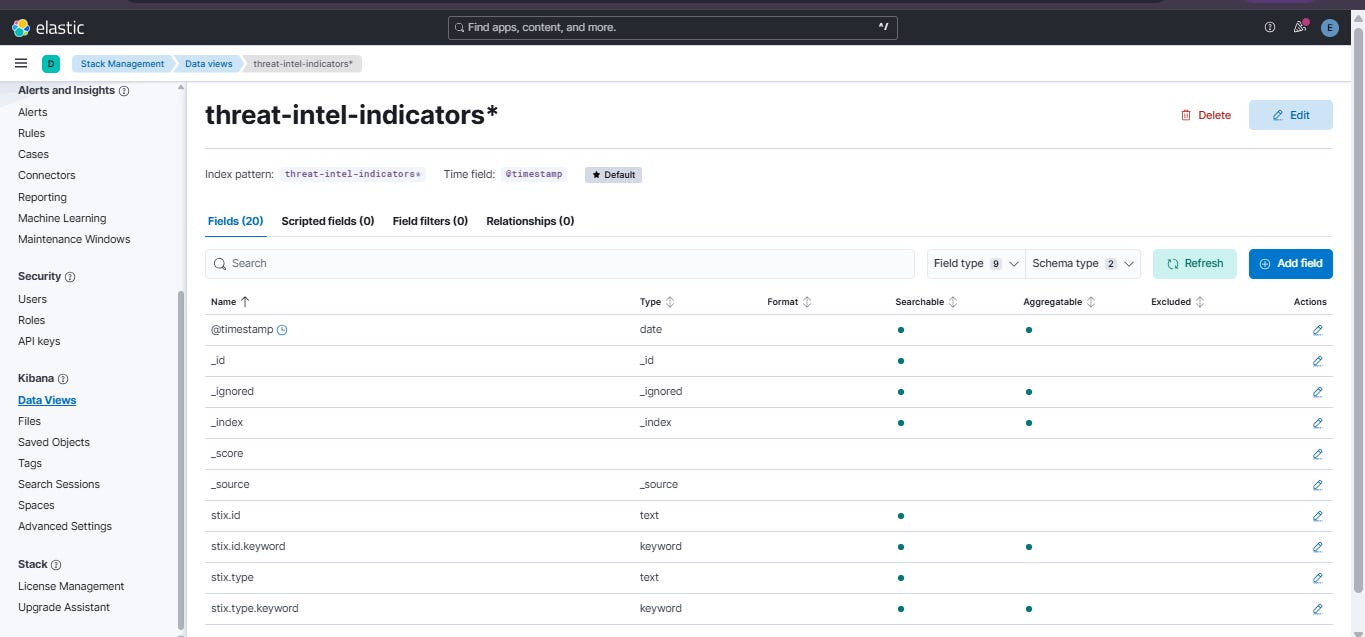This screenshot has height=637, width=1365.
Task: Open Saved Objects in sidebar
Action: click(54, 443)
